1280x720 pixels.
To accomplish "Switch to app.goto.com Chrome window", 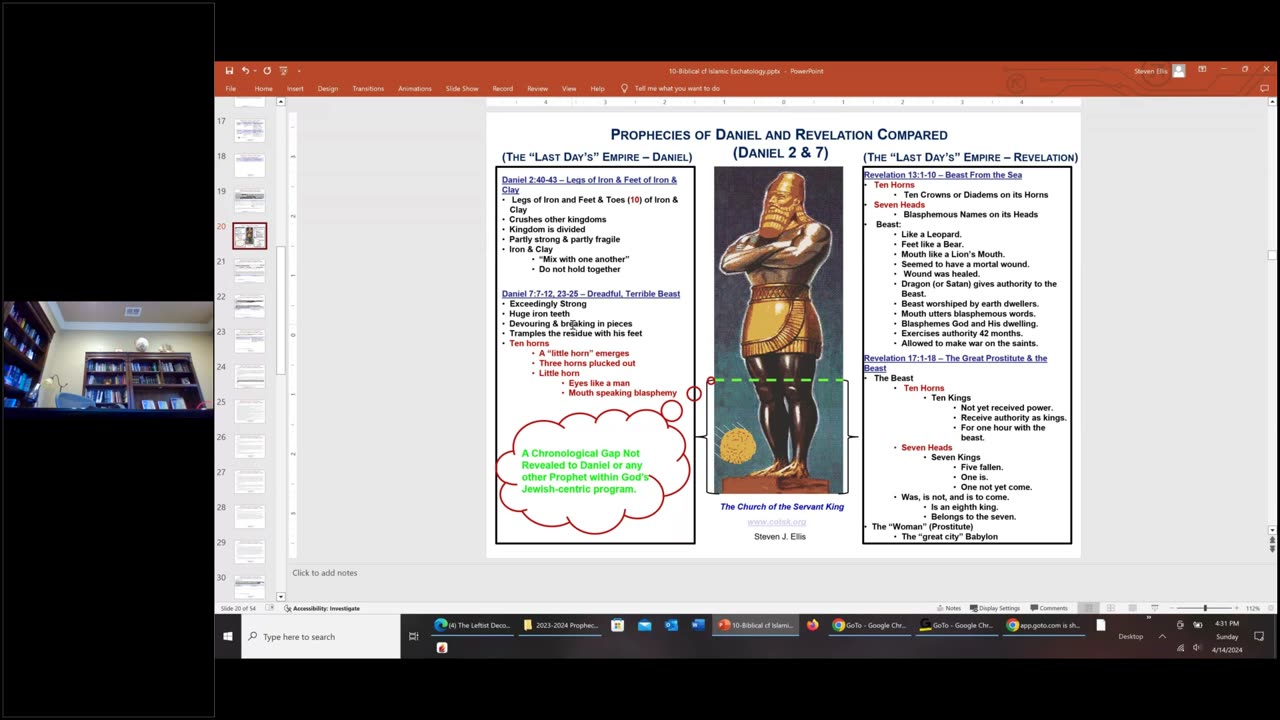I will (1044, 626).
